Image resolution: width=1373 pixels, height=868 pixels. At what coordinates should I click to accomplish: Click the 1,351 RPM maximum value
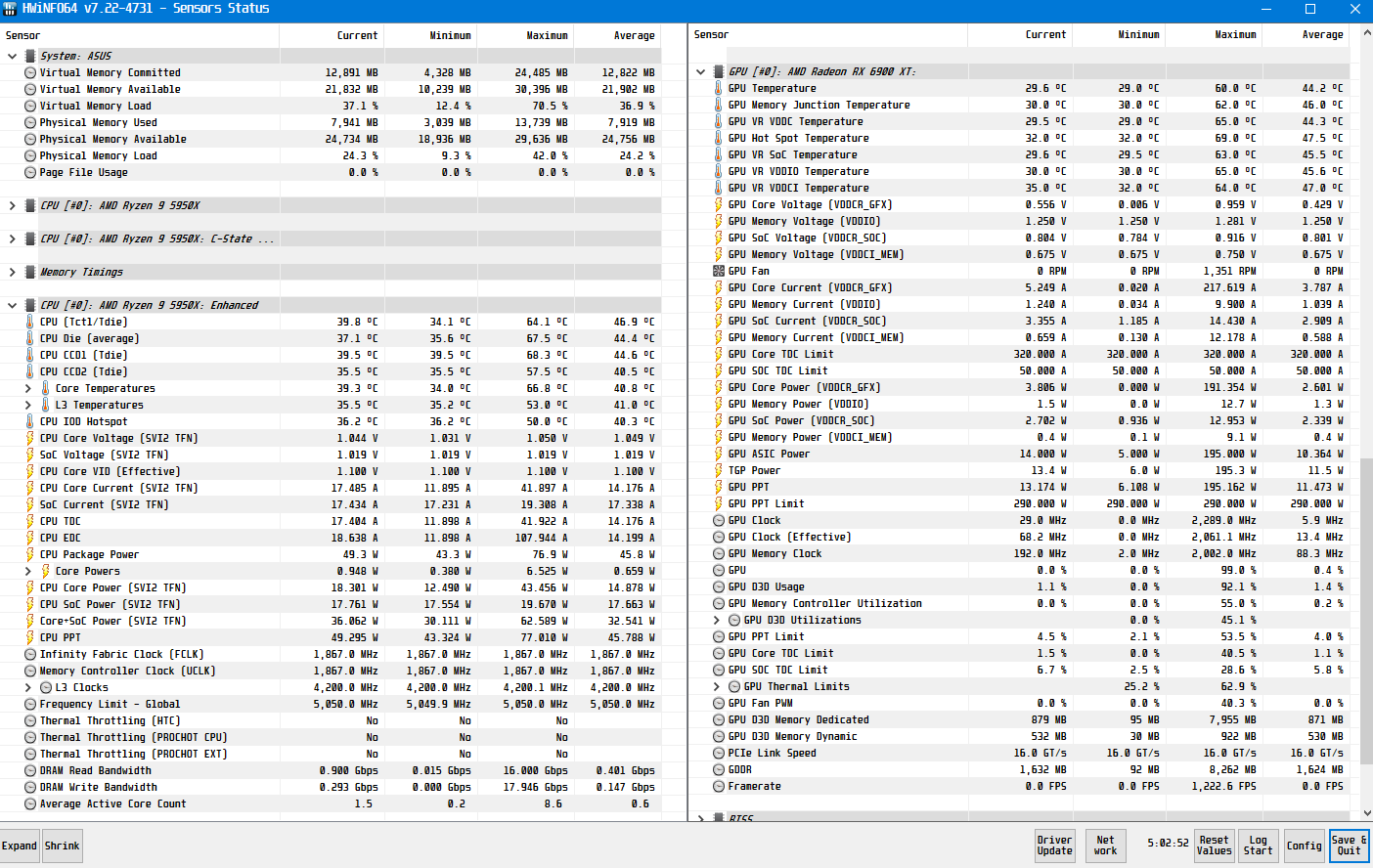click(1229, 271)
